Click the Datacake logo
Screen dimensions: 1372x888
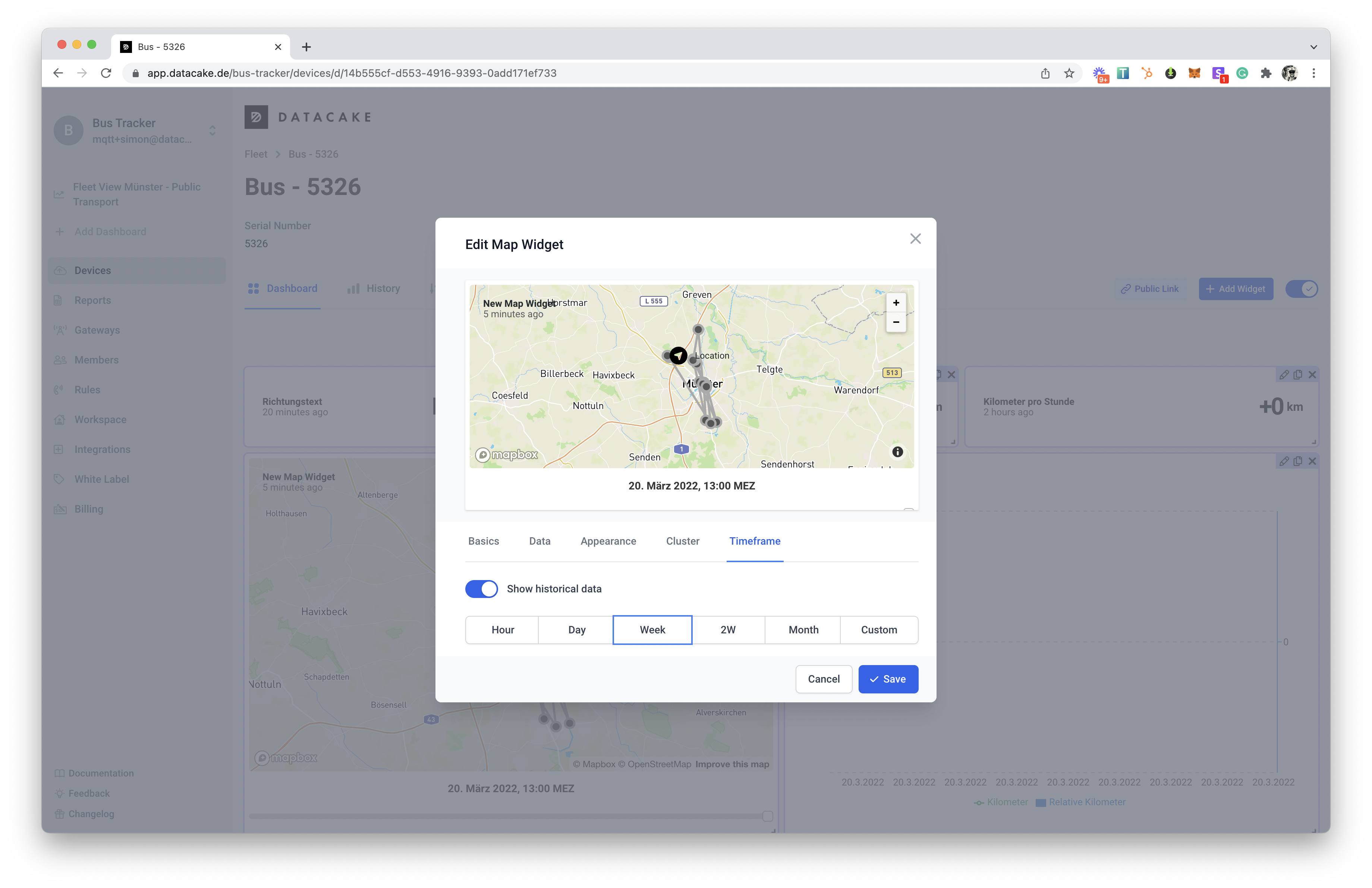(x=308, y=117)
